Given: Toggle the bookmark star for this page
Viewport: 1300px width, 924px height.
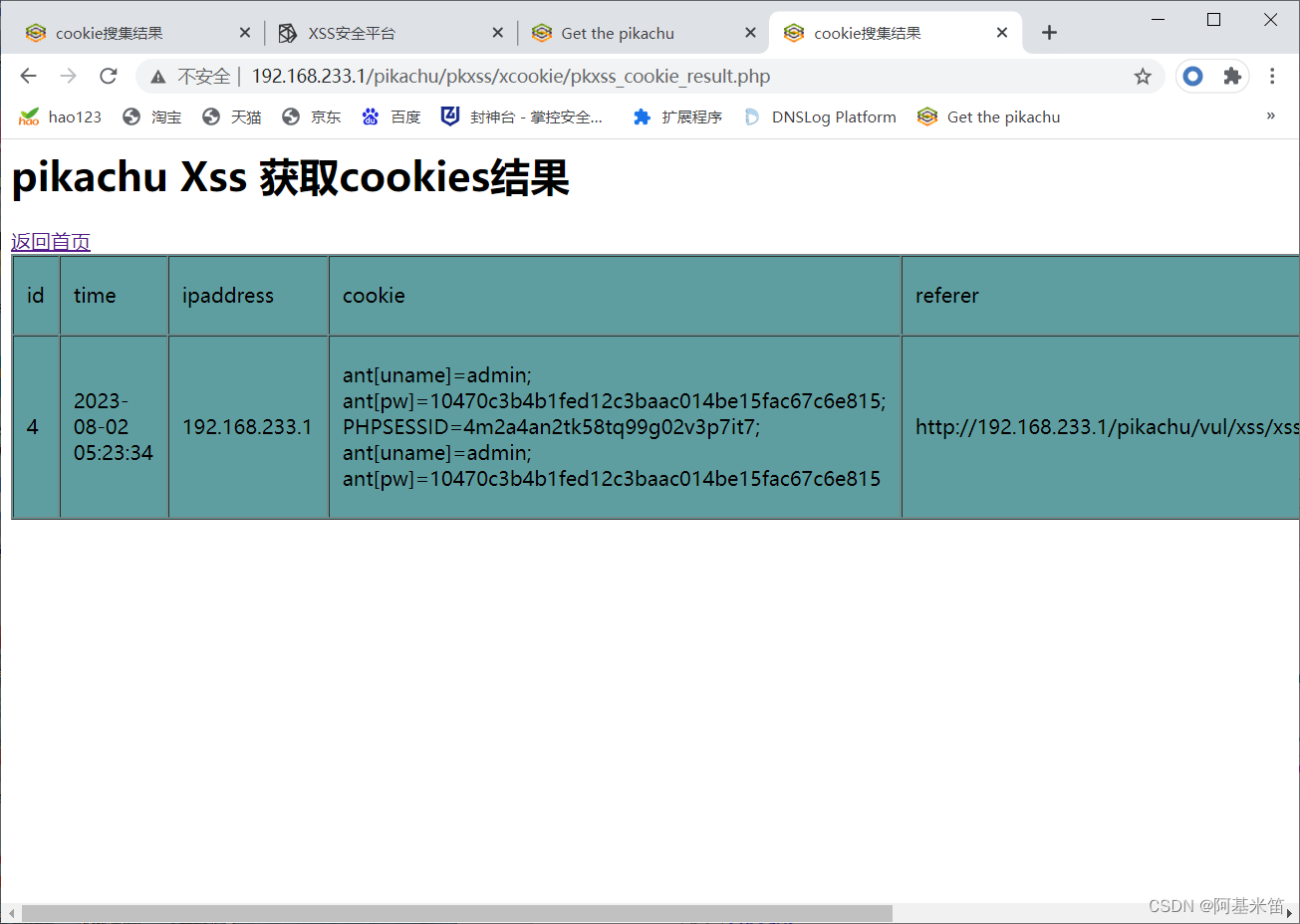Looking at the screenshot, I should pos(1142,76).
